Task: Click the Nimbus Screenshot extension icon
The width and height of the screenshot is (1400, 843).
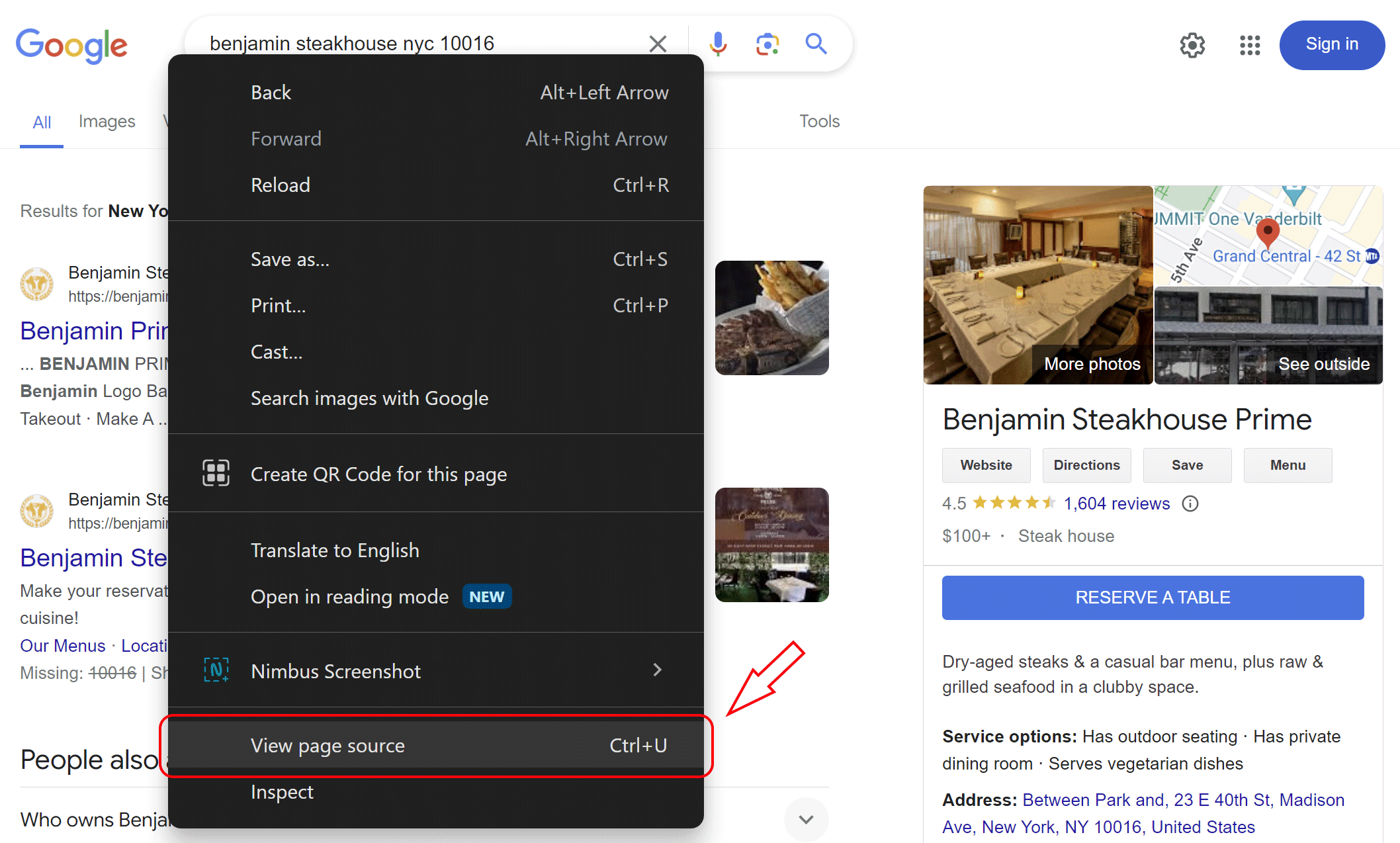Action: tap(216, 670)
